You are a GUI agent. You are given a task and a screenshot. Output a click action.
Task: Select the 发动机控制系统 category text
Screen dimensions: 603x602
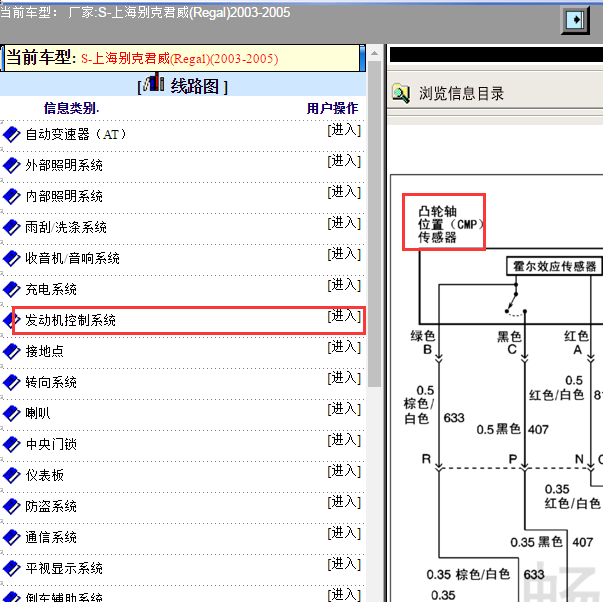click(x=70, y=320)
